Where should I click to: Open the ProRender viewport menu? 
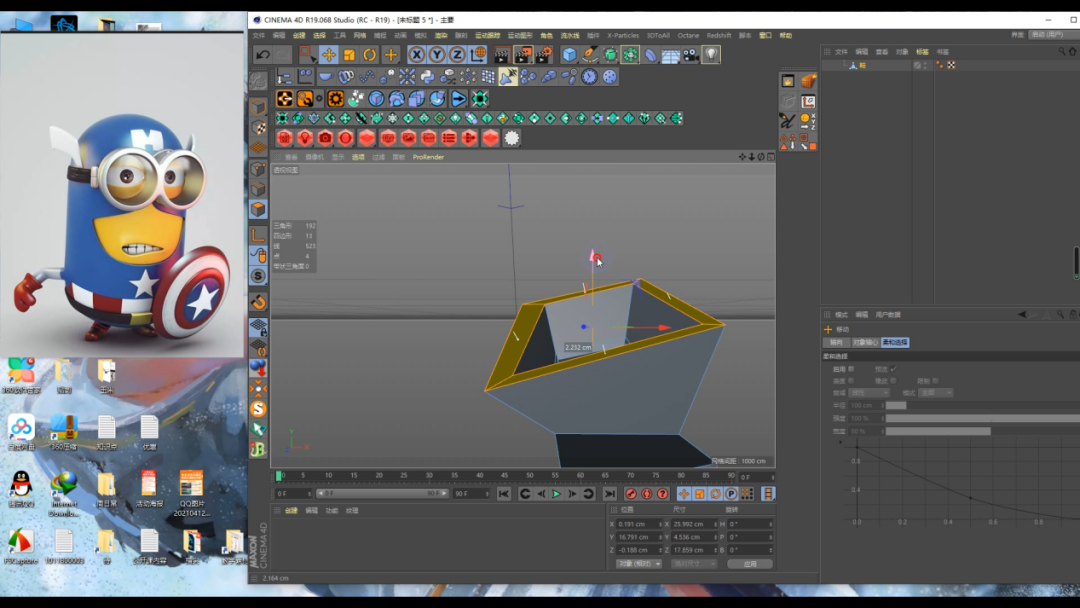tap(428, 157)
